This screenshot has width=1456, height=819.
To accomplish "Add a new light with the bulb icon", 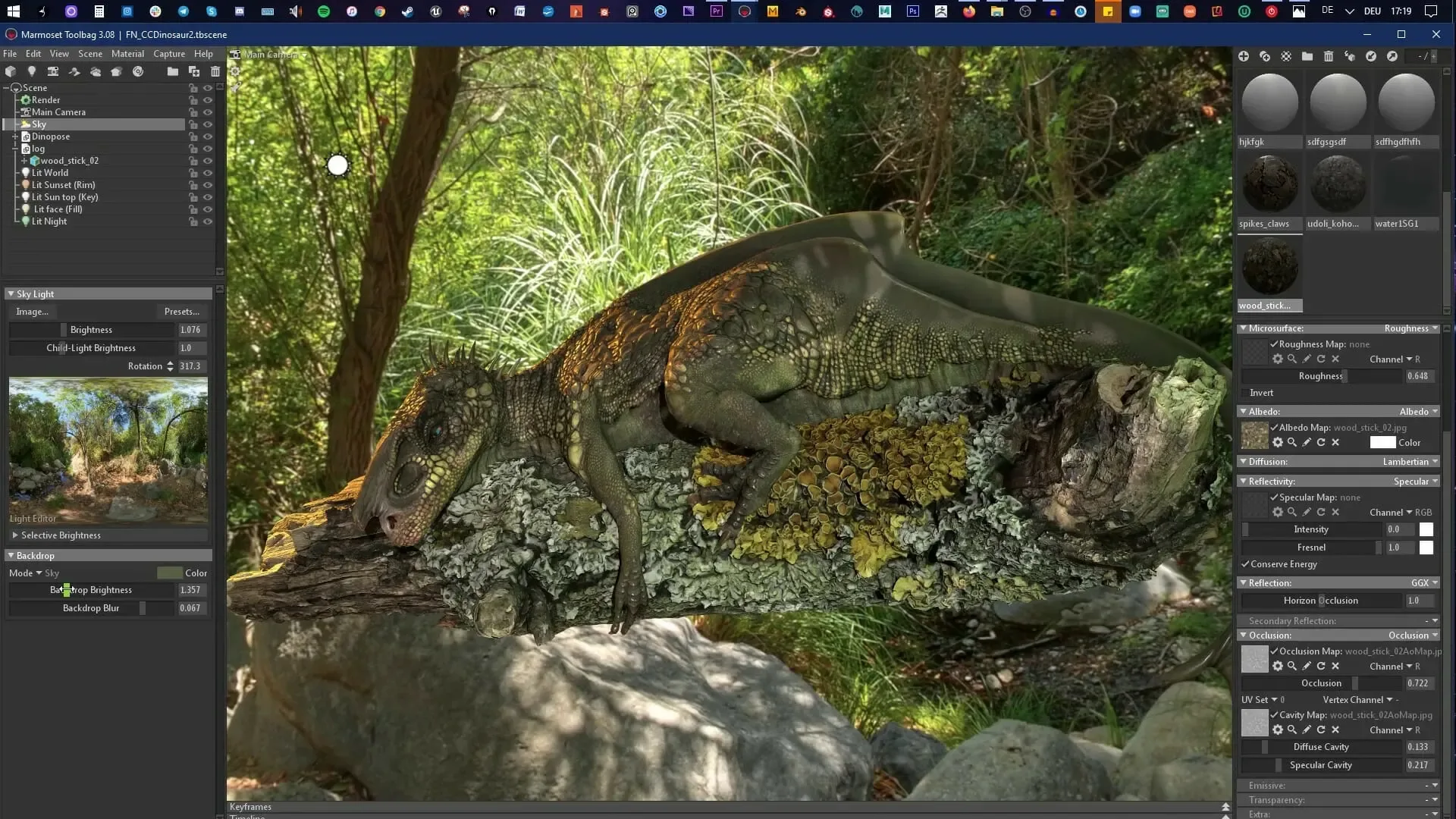I will click(x=32, y=71).
